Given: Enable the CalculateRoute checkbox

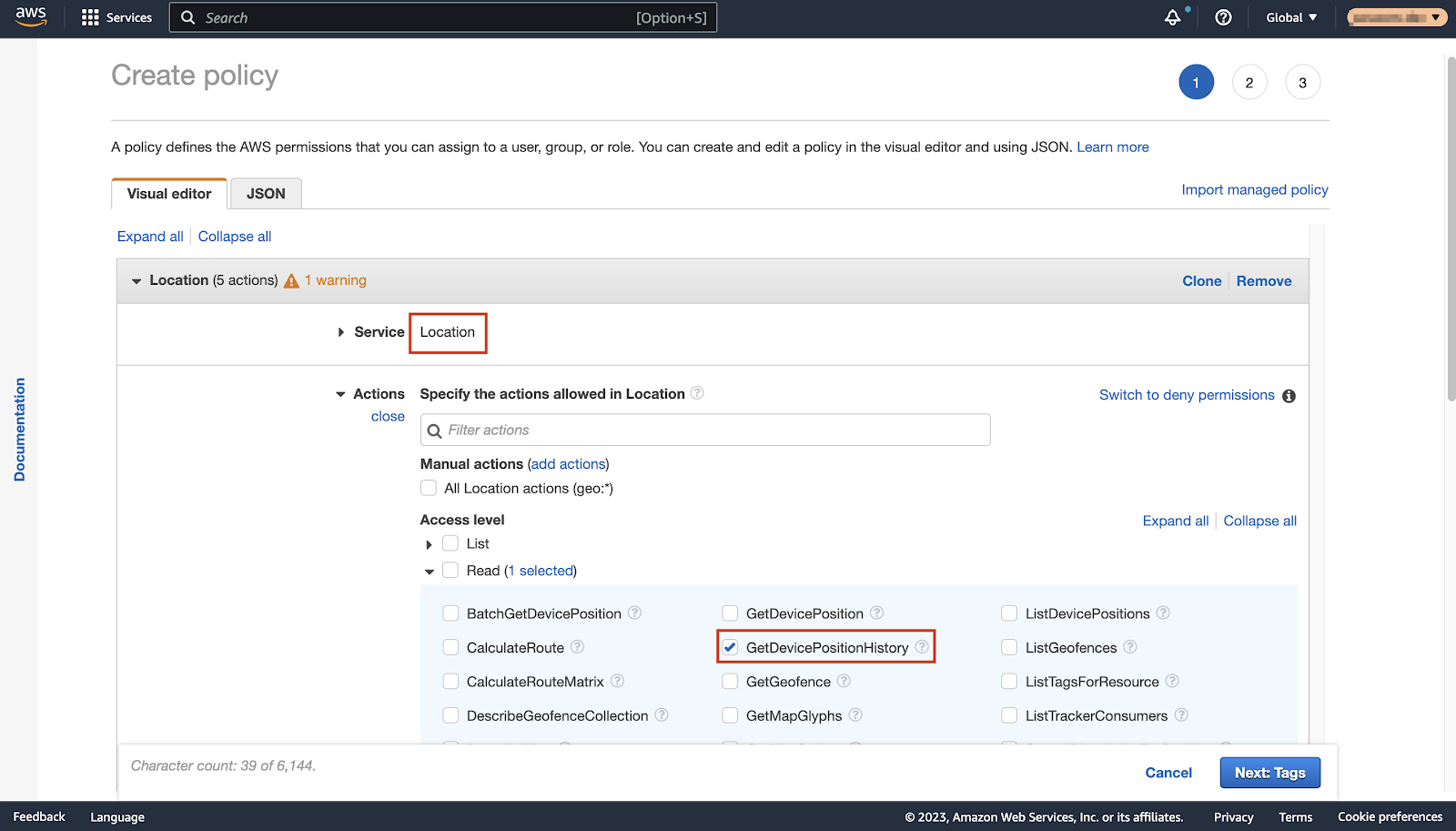Looking at the screenshot, I should click(450, 647).
